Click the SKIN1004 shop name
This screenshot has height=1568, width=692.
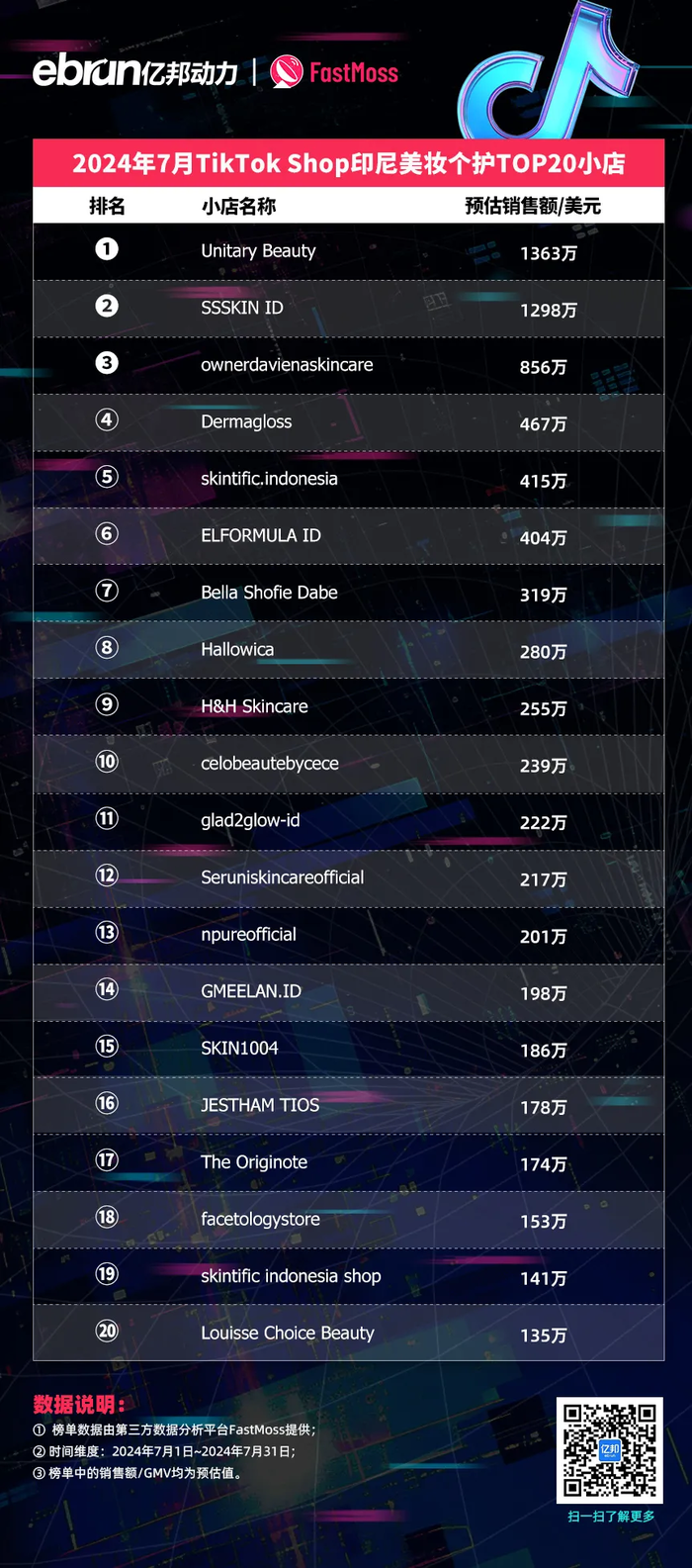click(239, 1049)
